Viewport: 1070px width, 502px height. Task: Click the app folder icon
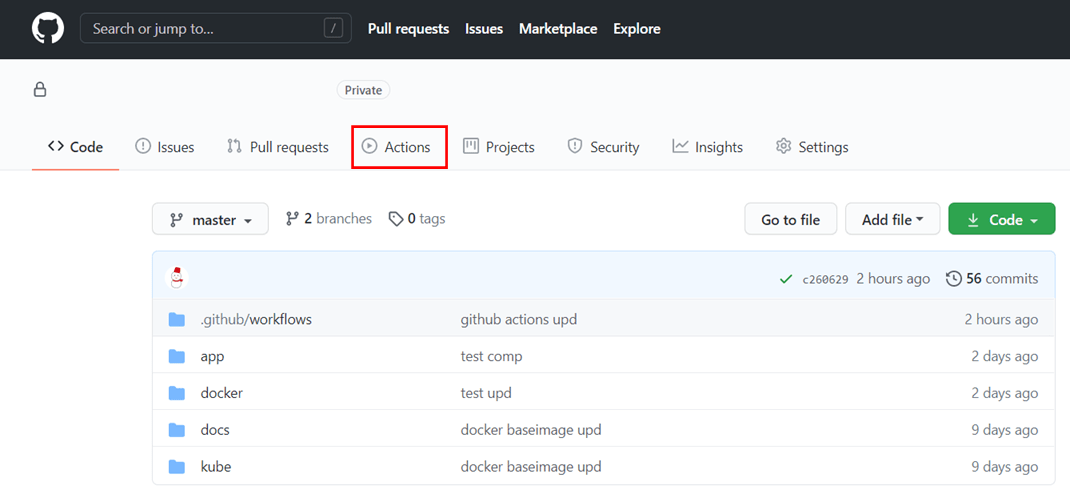(177, 356)
